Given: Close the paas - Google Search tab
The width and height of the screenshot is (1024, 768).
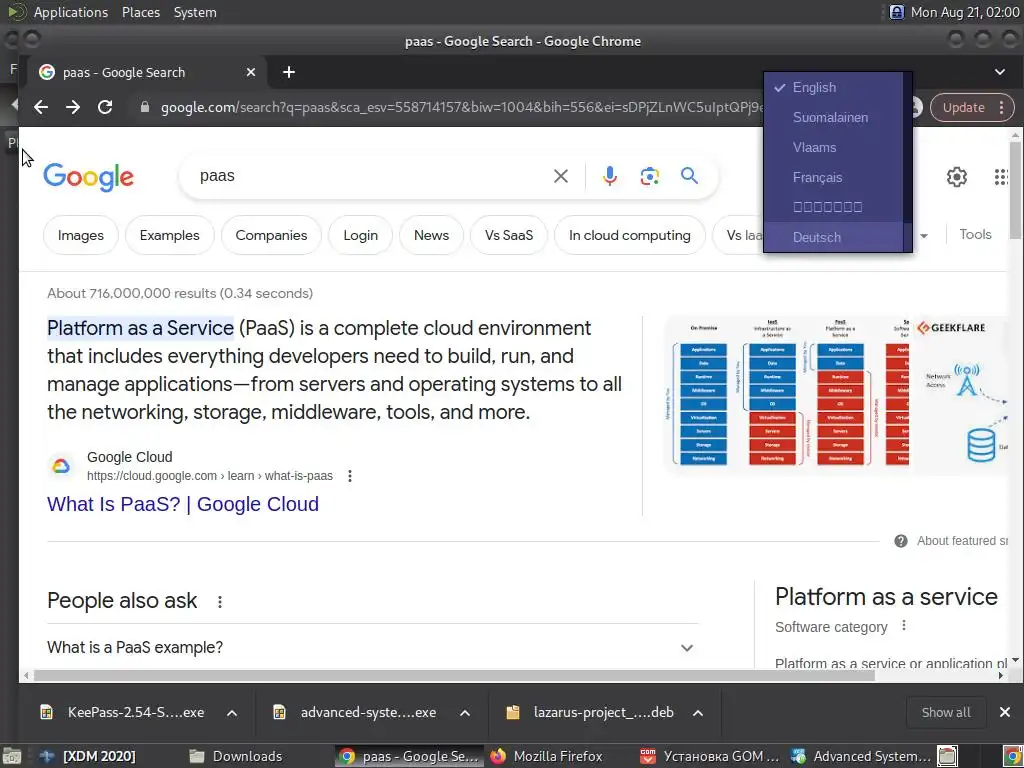Looking at the screenshot, I should (251, 72).
